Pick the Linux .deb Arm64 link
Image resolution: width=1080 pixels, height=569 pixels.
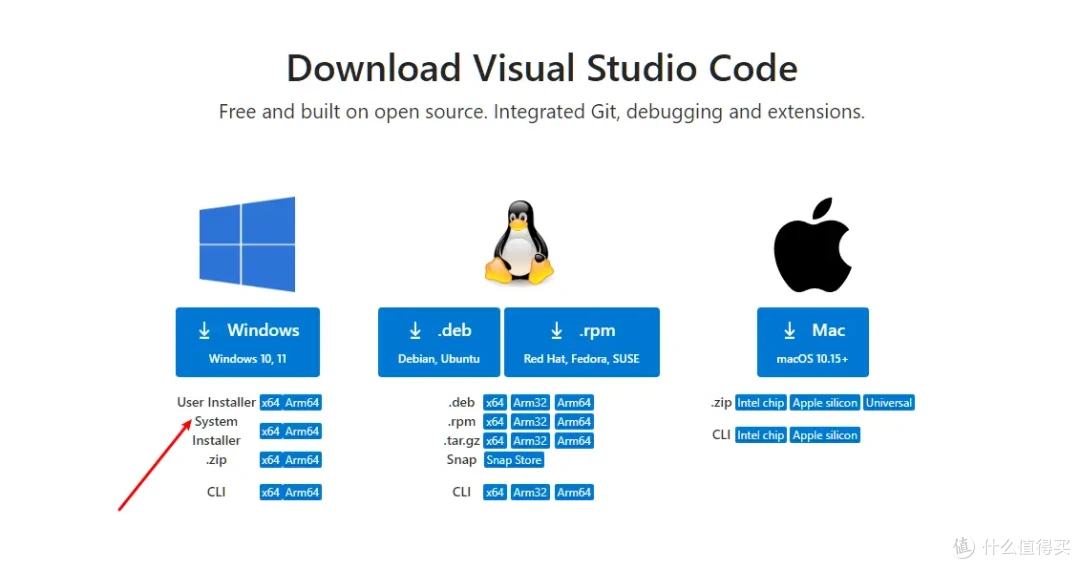(574, 402)
